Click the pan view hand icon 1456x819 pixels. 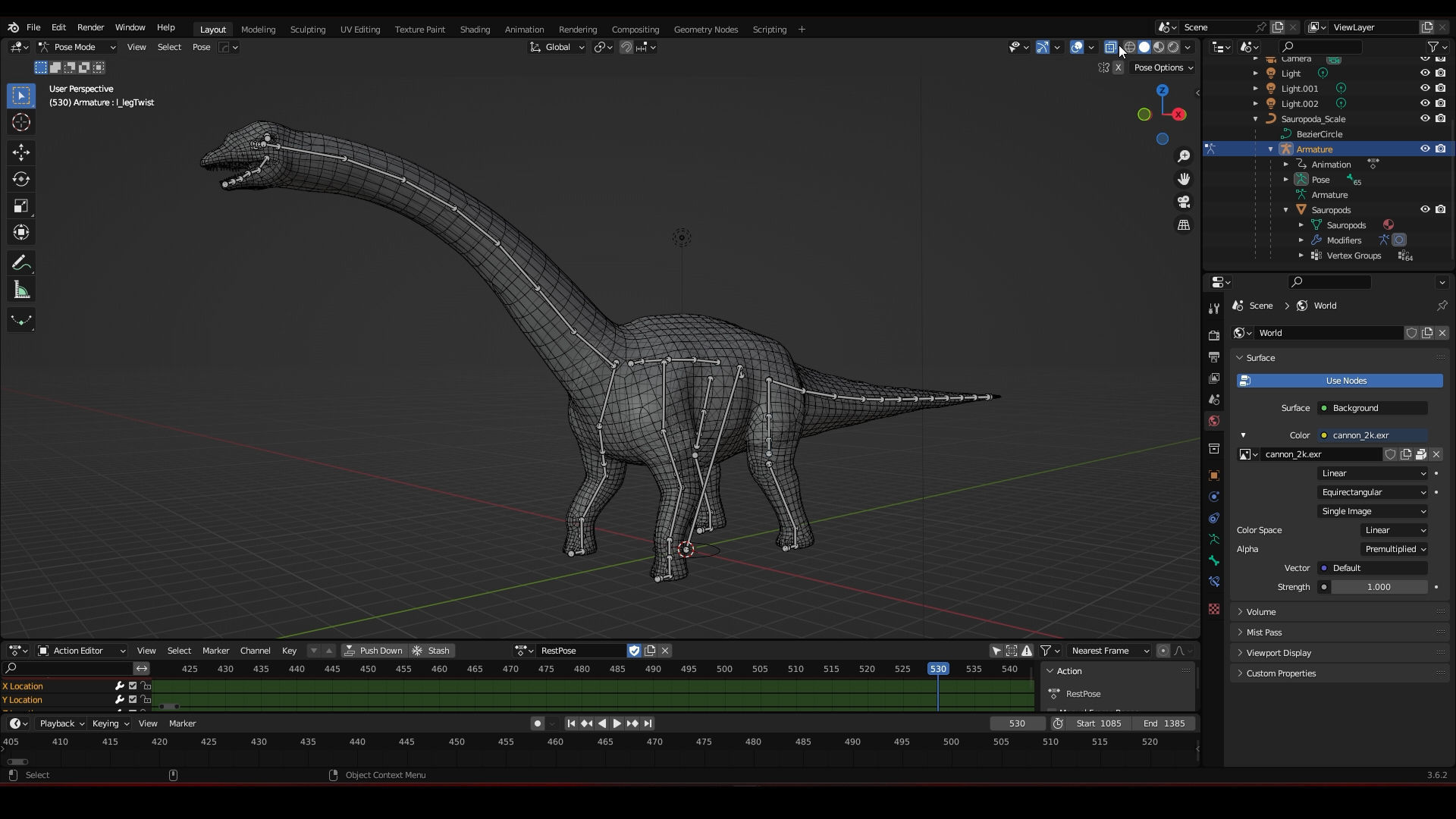[1184, 179]
